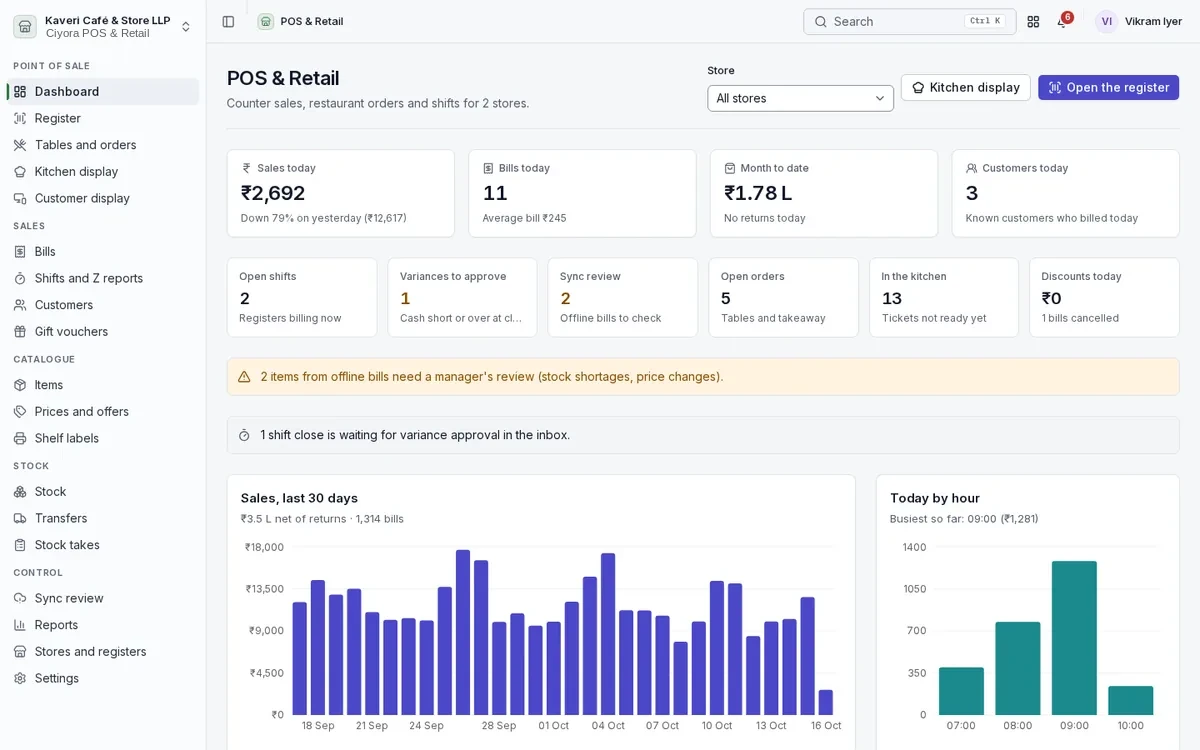
Task: Open Stores and registers section
Action: [x=103, y=652]
